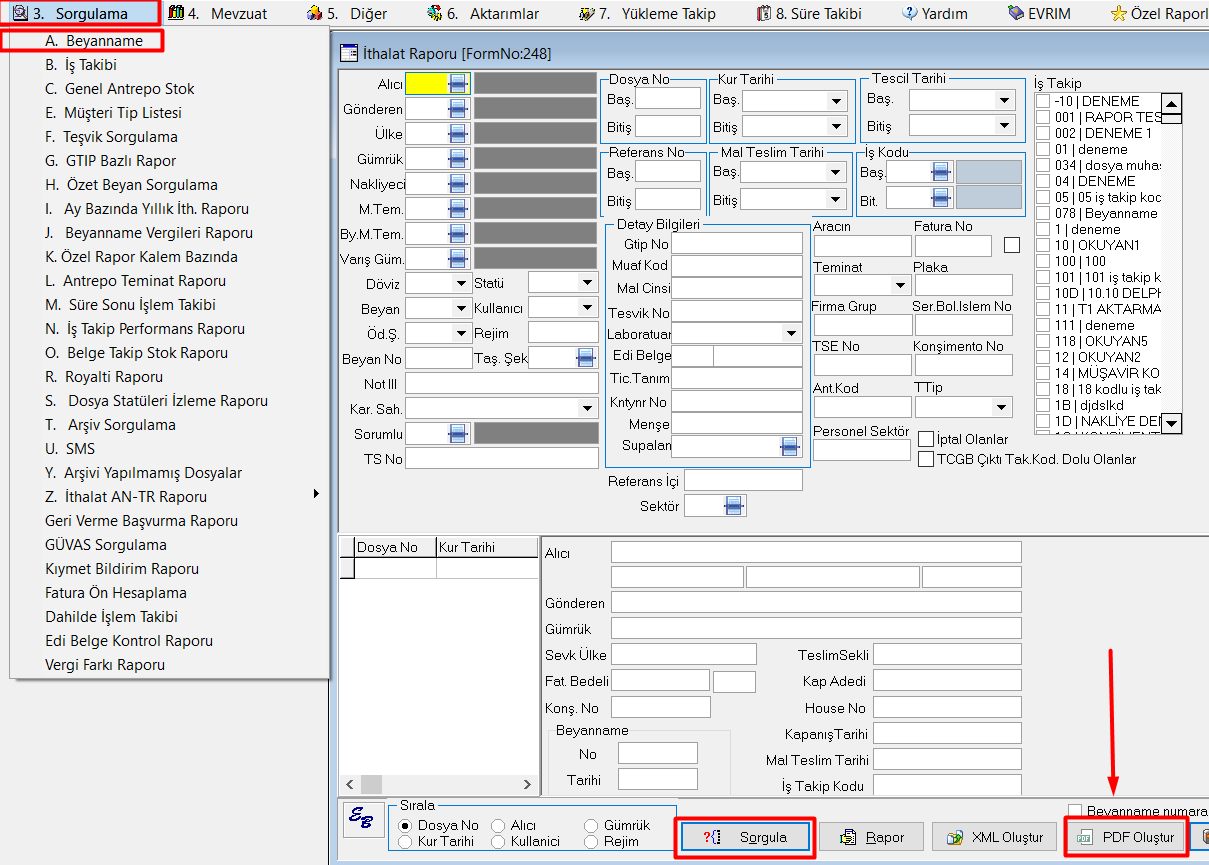Screen dimensions: 1209x865
Task: Click the Fatura No input field
Action: [952, 246]
